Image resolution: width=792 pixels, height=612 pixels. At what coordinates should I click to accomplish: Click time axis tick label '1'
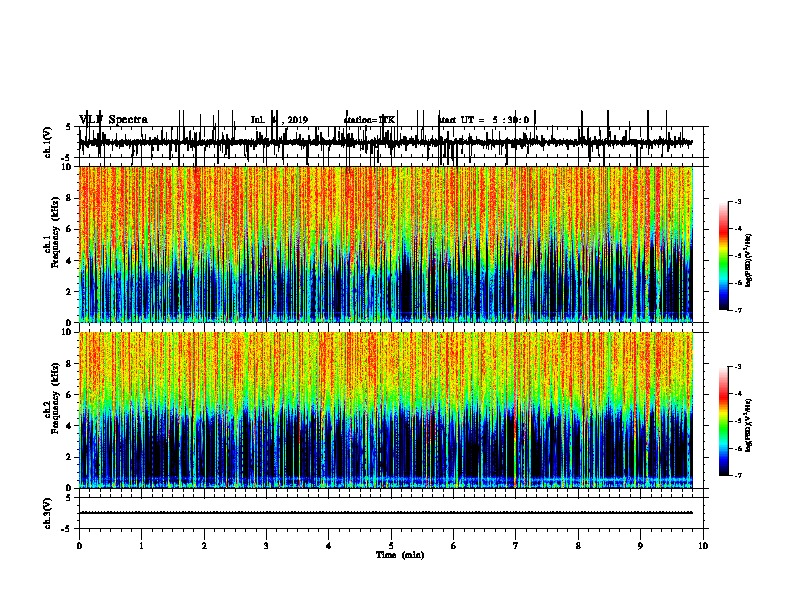point(141,546)
